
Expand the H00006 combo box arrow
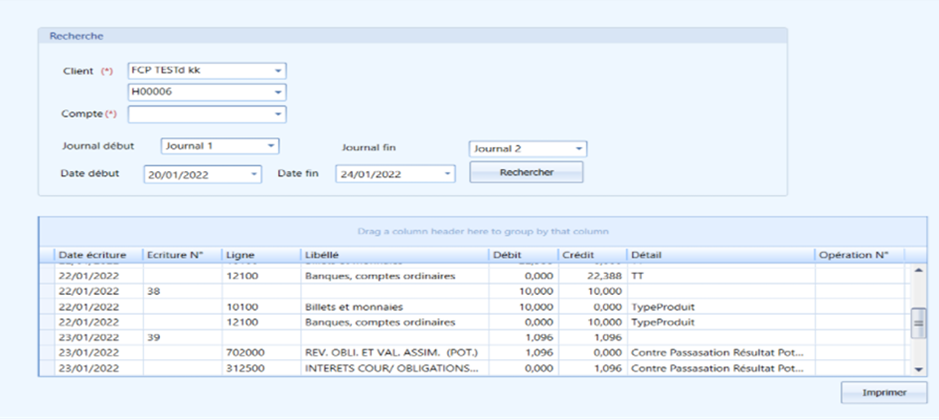pos(277,93)
